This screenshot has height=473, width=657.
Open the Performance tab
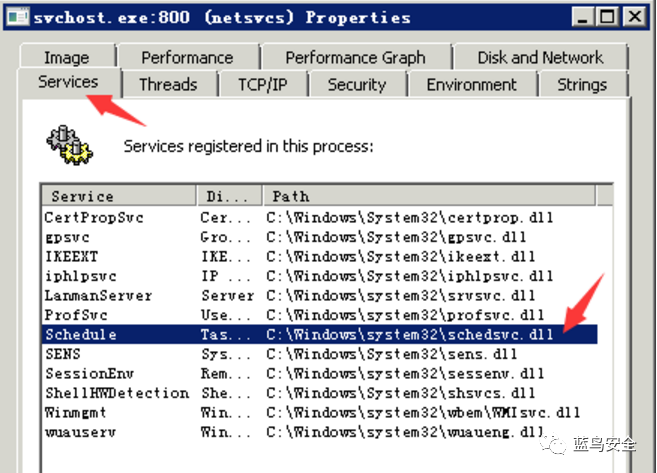[187, 57]
